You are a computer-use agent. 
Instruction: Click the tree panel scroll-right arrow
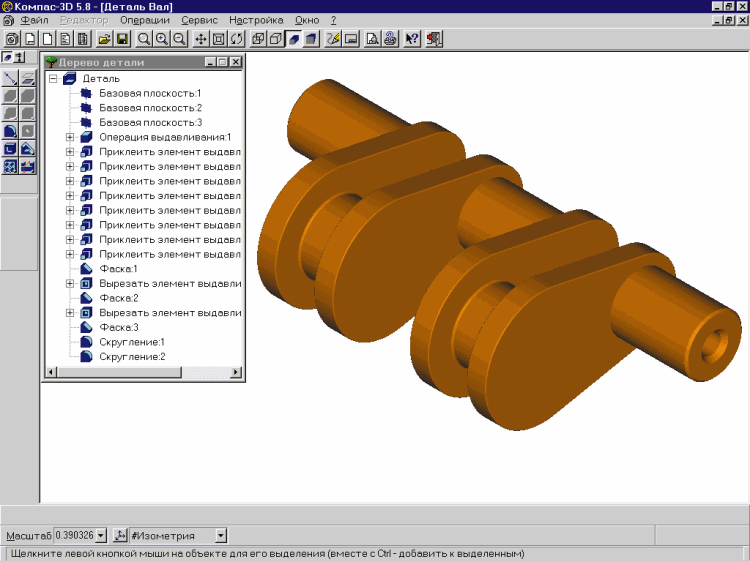[x=236, y=372]
